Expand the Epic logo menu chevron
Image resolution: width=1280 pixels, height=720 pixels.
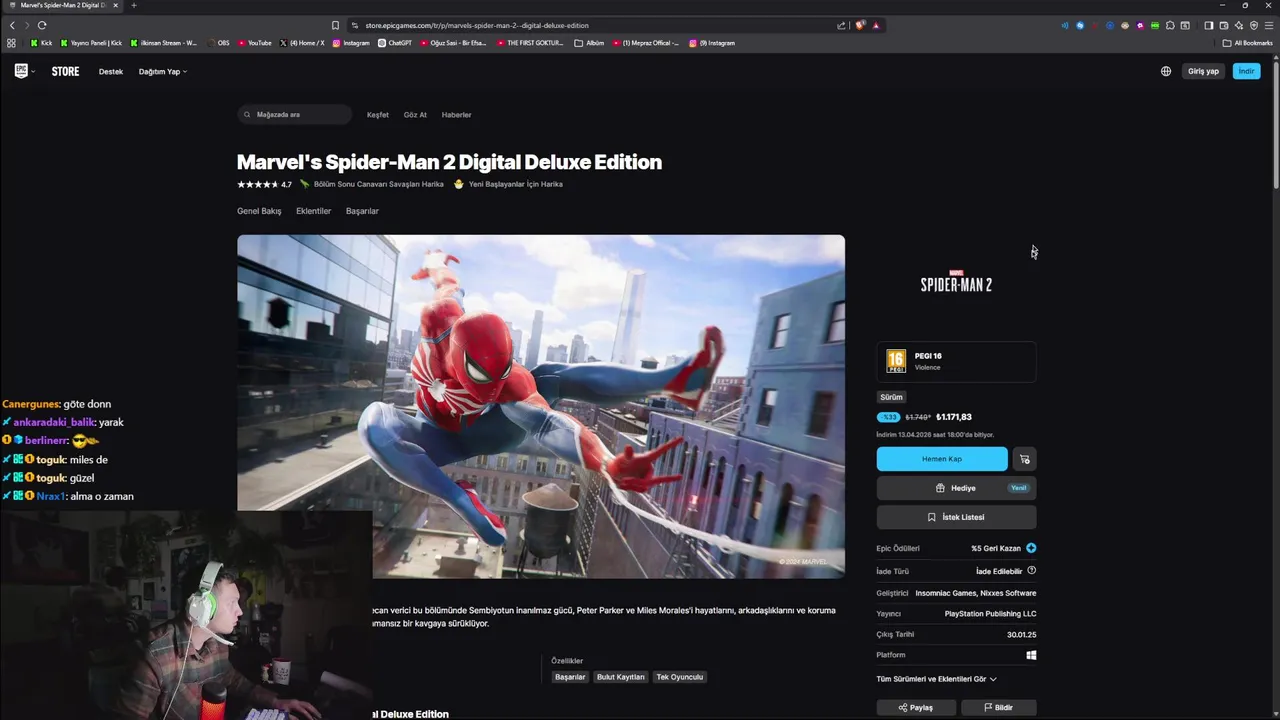tap(33, 72)
